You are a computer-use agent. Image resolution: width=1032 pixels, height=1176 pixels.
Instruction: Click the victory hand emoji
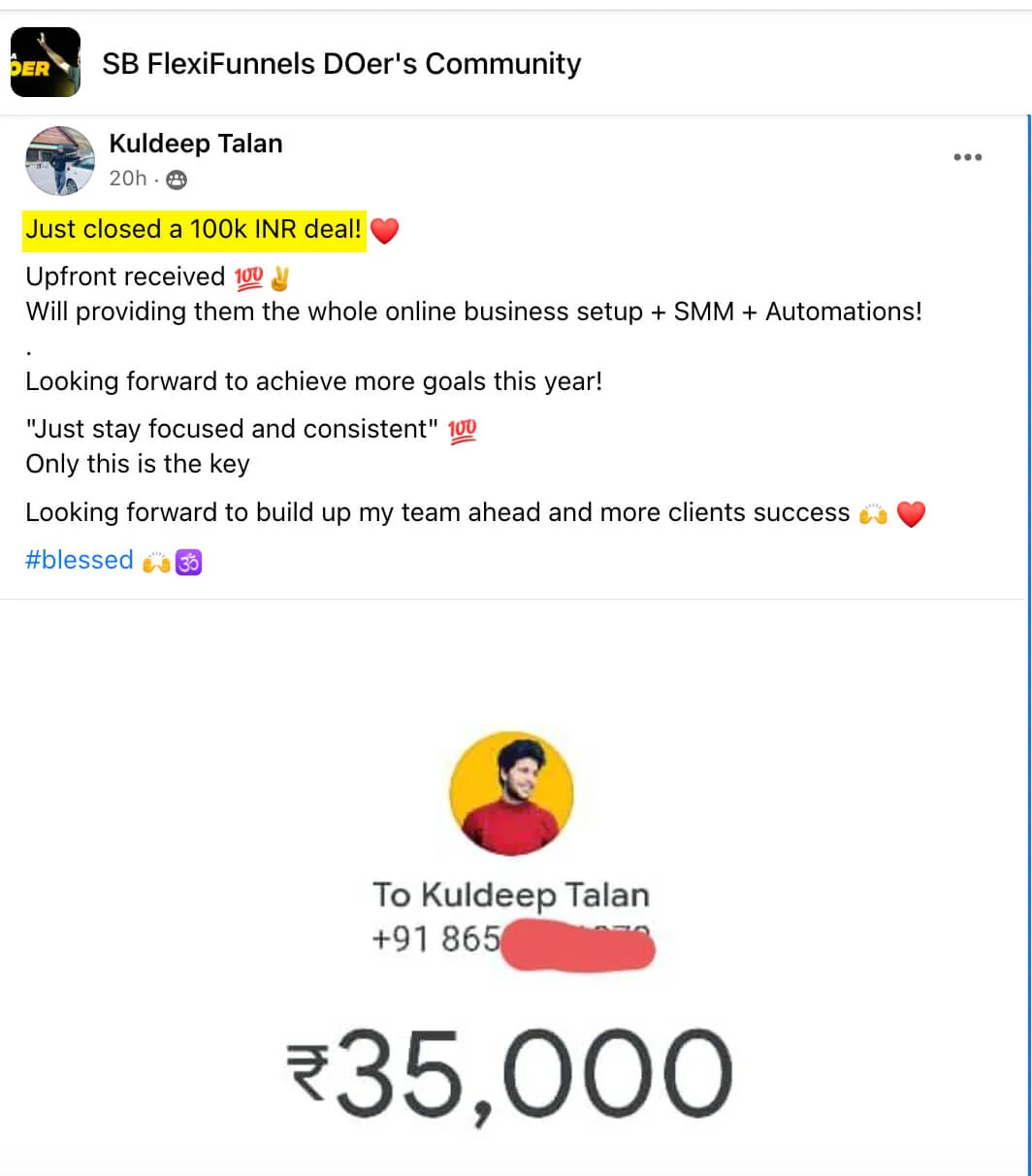pos(280,278)
